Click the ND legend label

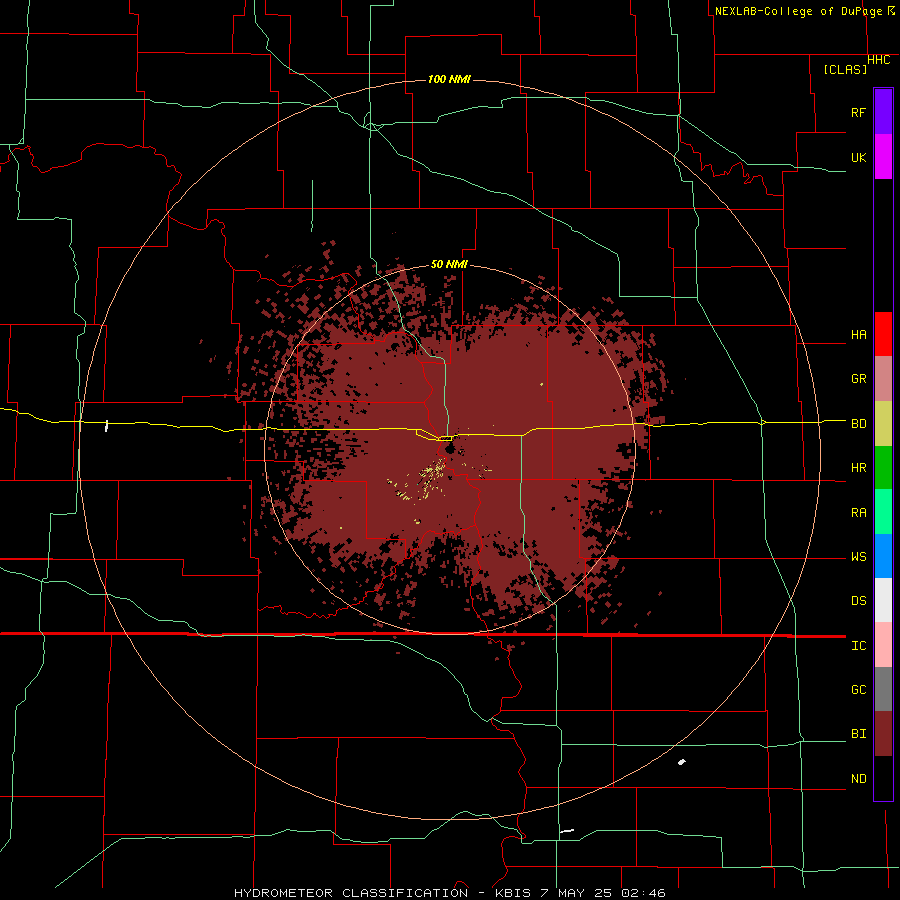point(858,779)
